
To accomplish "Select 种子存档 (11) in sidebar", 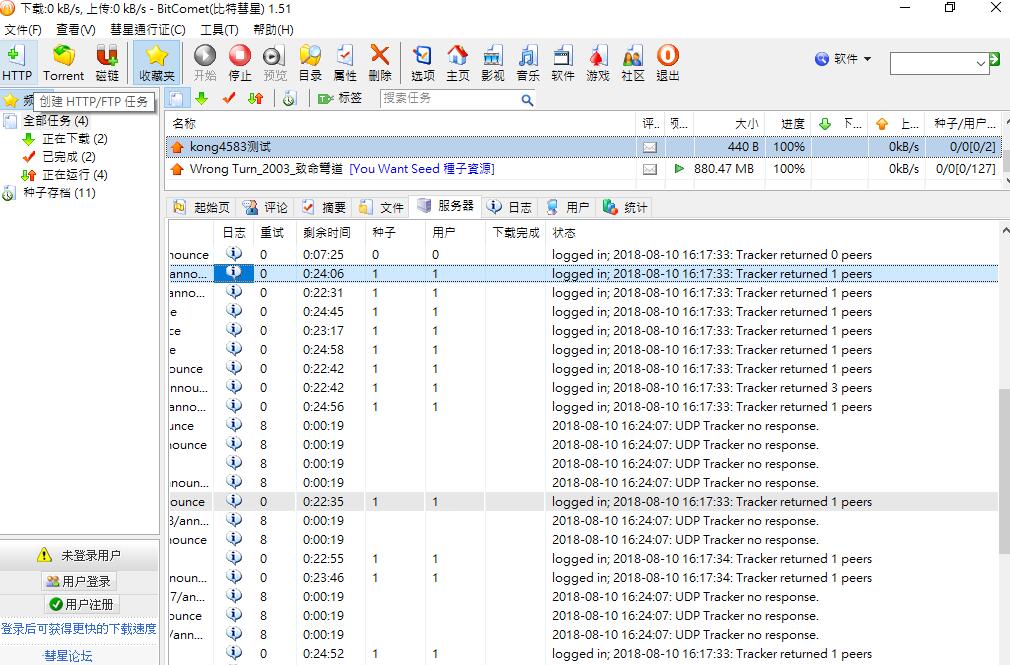I will [59, 193].
